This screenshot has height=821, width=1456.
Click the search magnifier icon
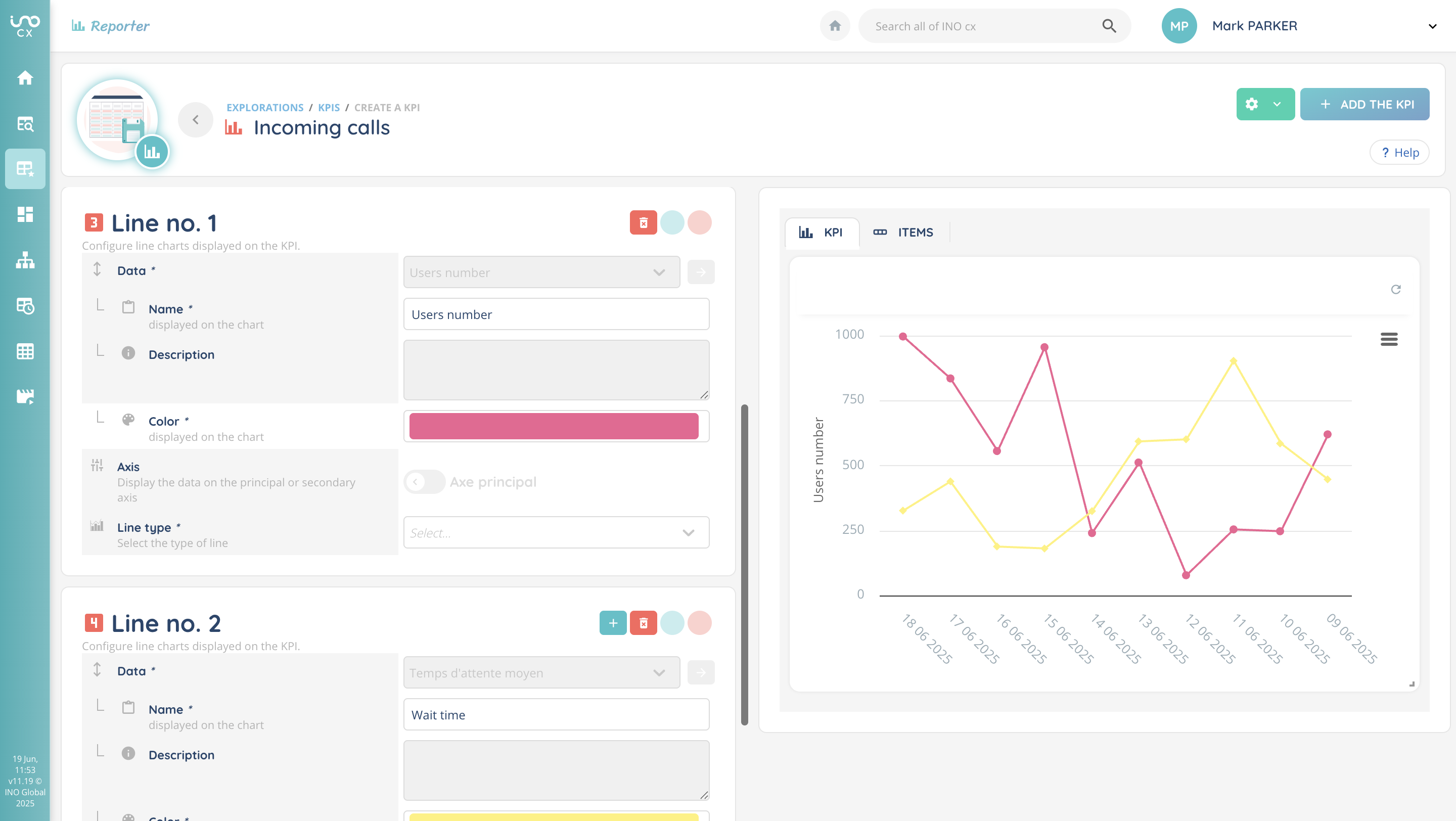(1109, 26)
